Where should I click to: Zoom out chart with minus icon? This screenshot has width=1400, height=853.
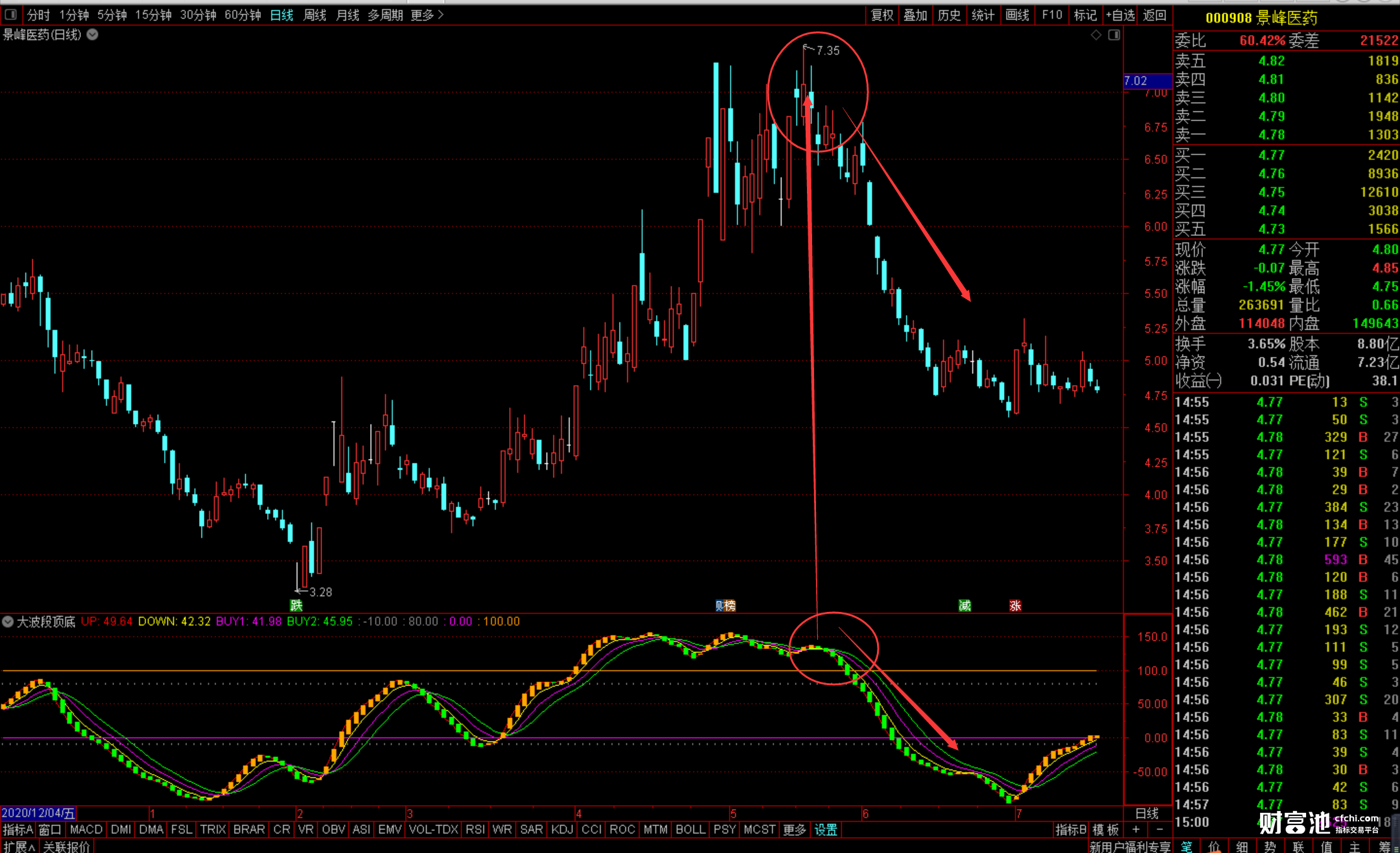pyautogui.click(x=1160, y=830)
